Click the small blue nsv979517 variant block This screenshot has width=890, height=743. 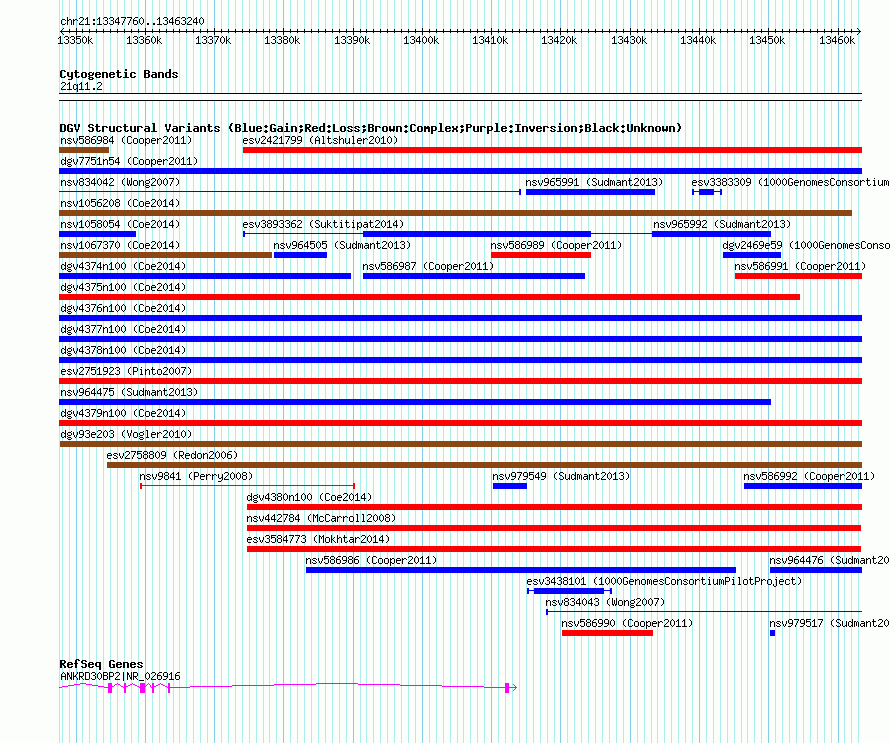(x=773, y=633)
